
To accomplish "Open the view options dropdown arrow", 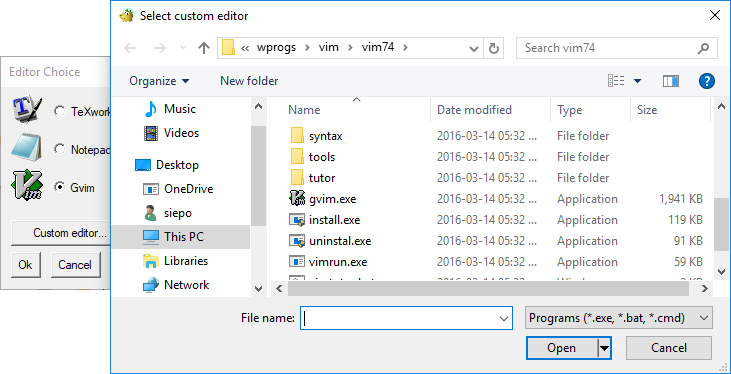I will click(637, 81).
